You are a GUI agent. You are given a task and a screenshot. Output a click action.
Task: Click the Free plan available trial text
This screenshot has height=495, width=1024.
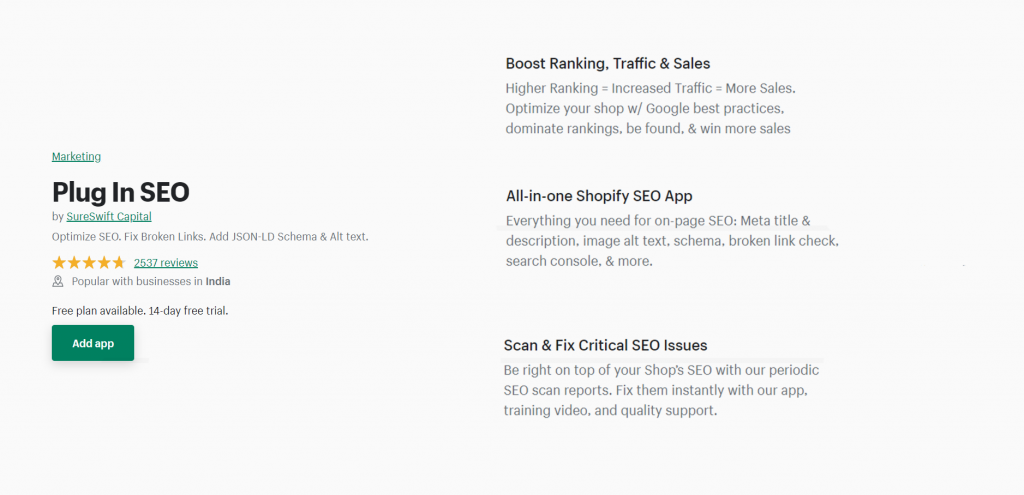pyautogui.click(x=140, y=311)
